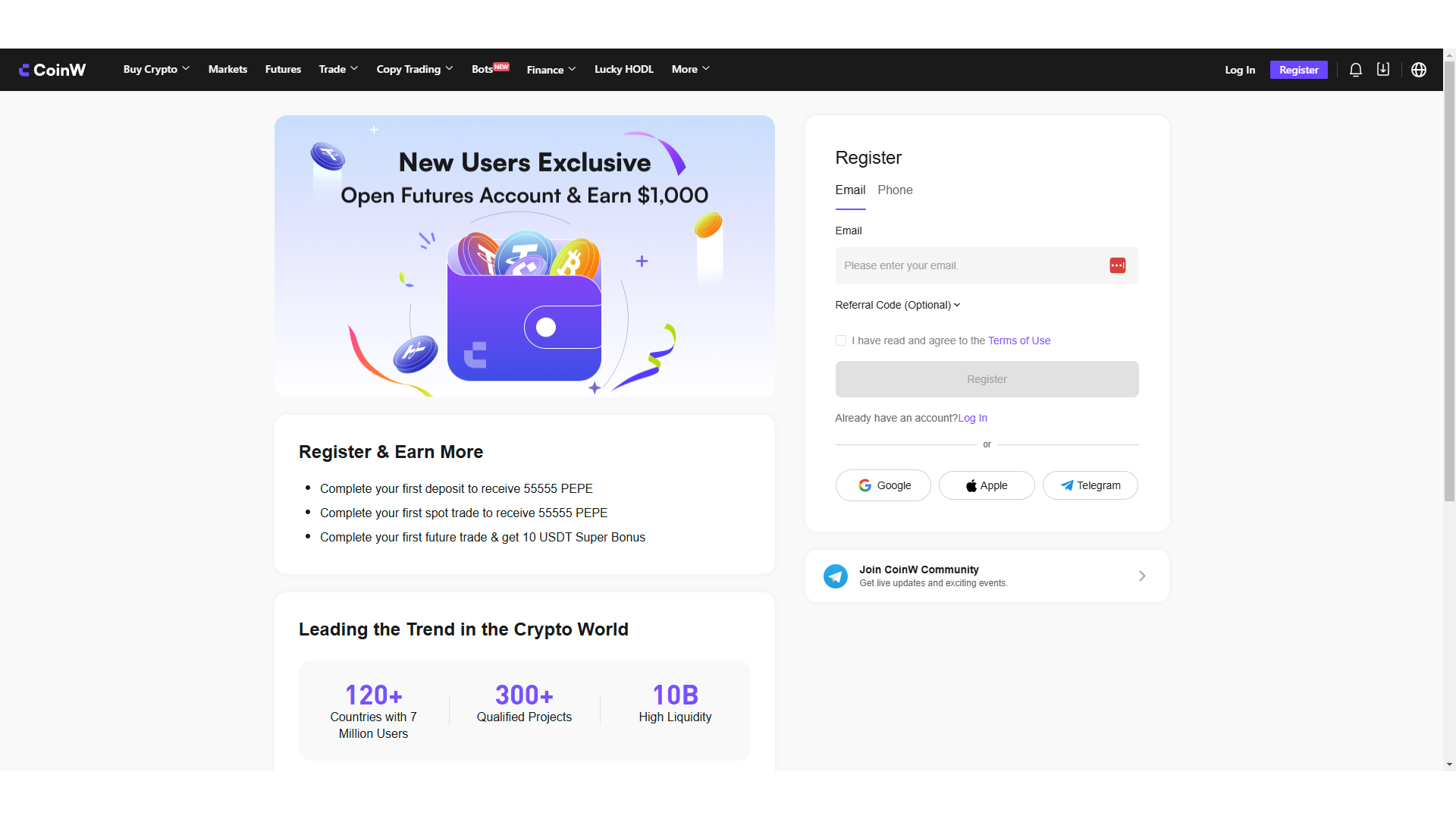Open the Terms of Use link
Viewport: 1456px width, 819px height.
click(x=1019, y=340)
